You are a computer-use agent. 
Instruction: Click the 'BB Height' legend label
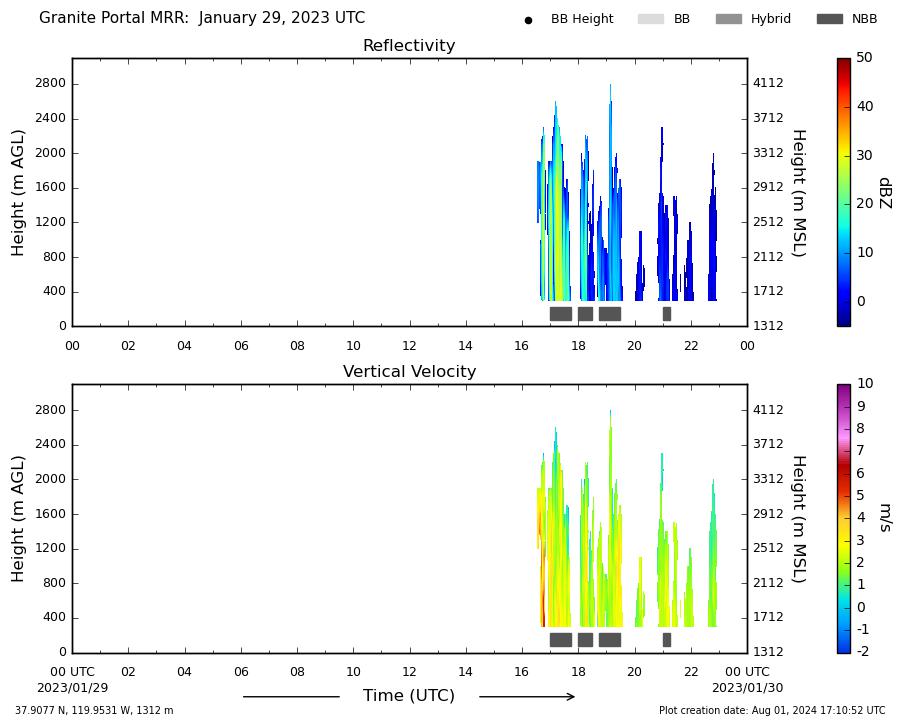coord(582,19)
